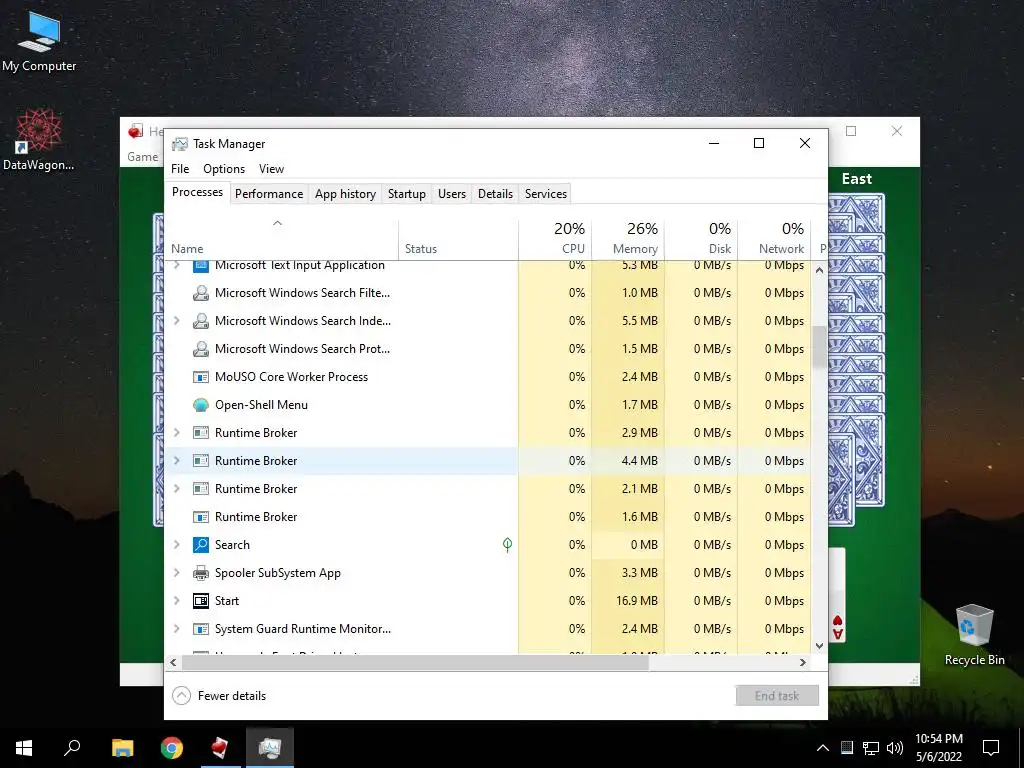
Task: Click the Task Manager title bar icon
Action: pos(180,144)
